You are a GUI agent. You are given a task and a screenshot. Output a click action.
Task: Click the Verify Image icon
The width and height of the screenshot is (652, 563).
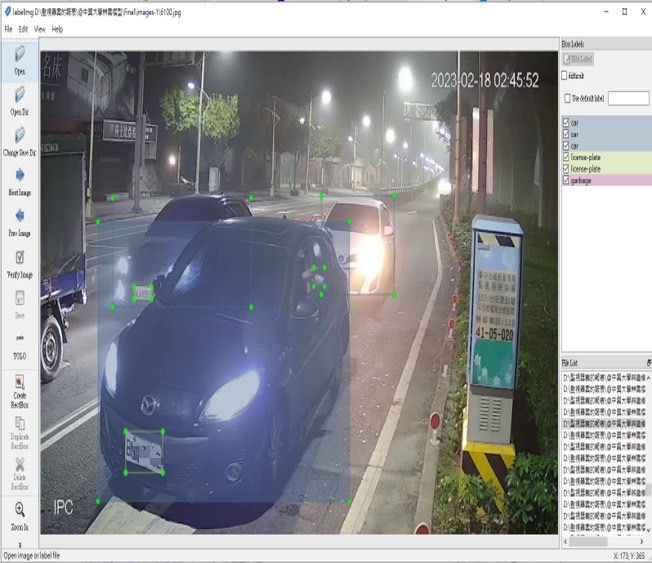tap(20, 259)
